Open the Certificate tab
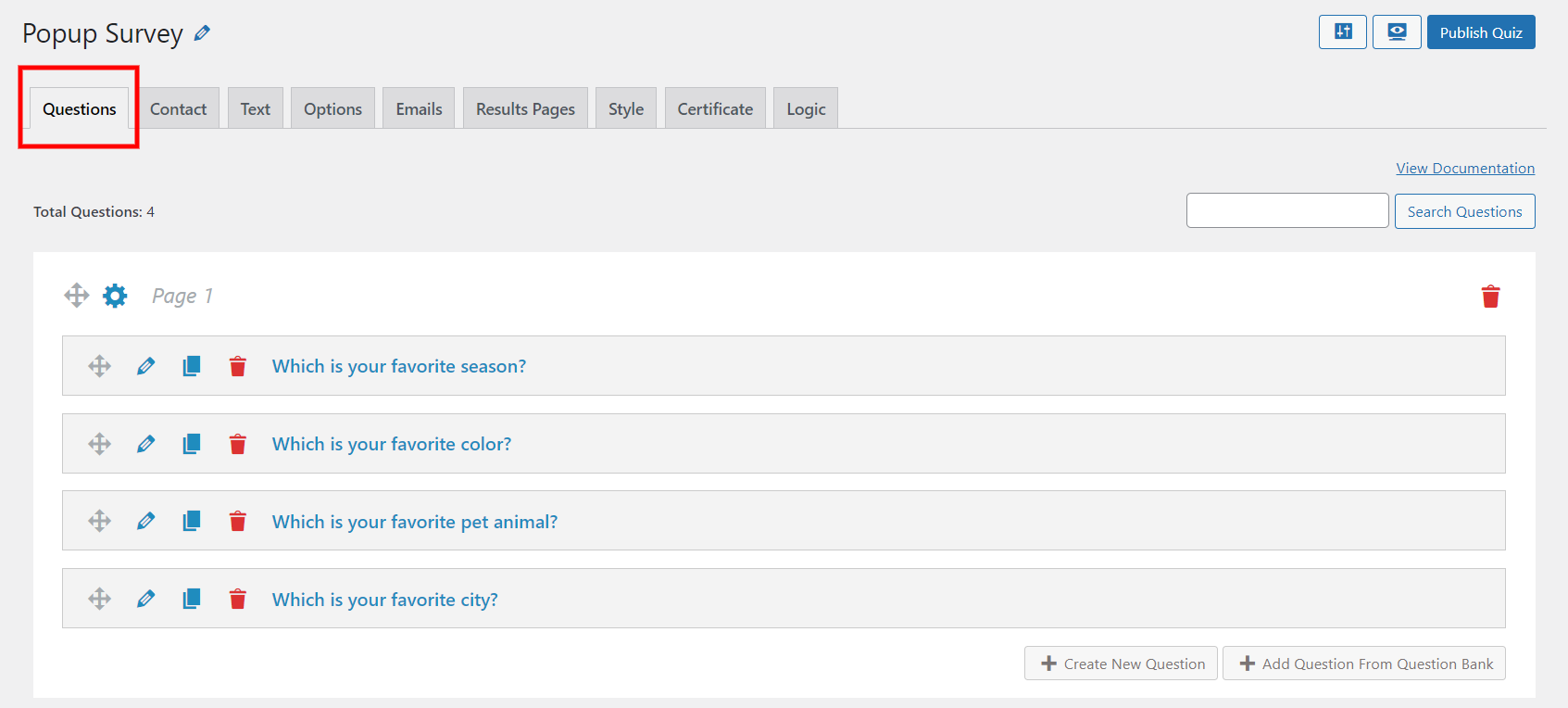This screenshot has height=708, width=1568. click(x=716, y=108)
